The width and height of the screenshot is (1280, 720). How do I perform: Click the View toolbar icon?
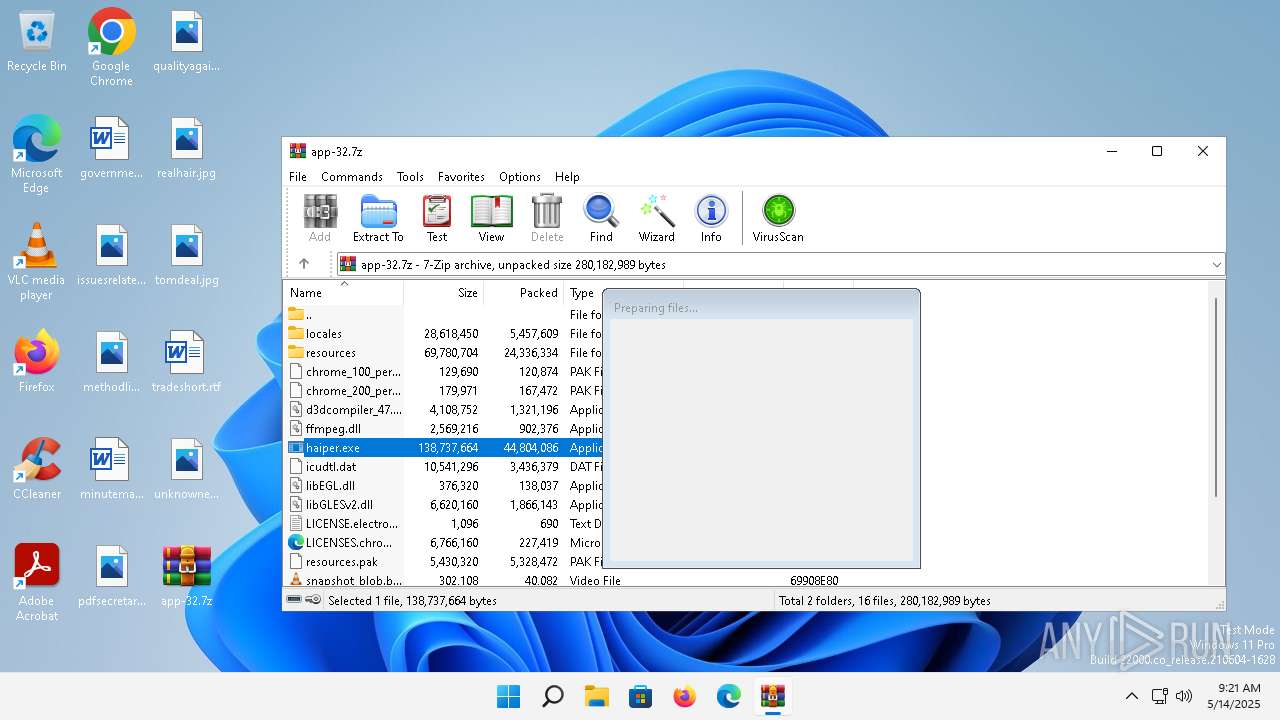pos(491,218)
